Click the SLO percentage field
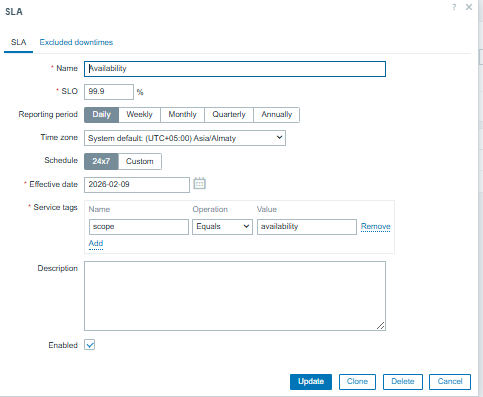This screenshot has width=483, height=397. pyautogui.click(x=109, y=92)
